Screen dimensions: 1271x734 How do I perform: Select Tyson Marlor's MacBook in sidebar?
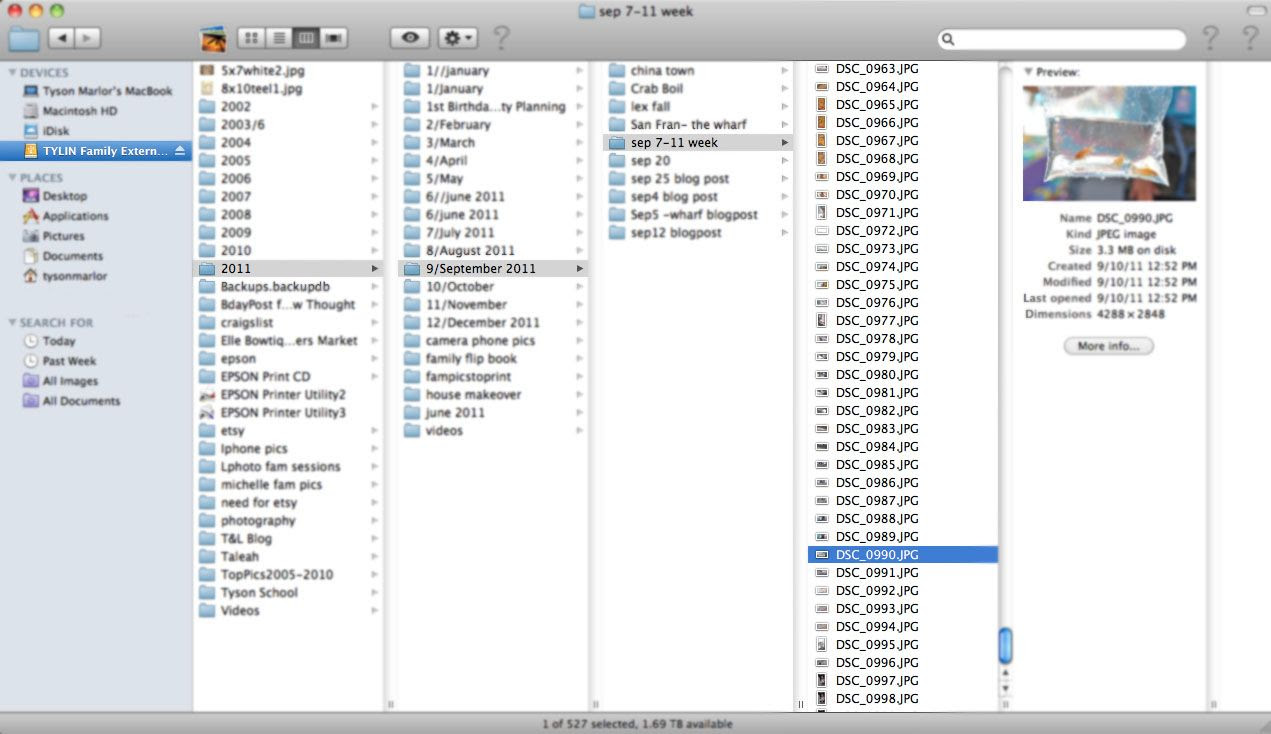[x=96, y=91]
